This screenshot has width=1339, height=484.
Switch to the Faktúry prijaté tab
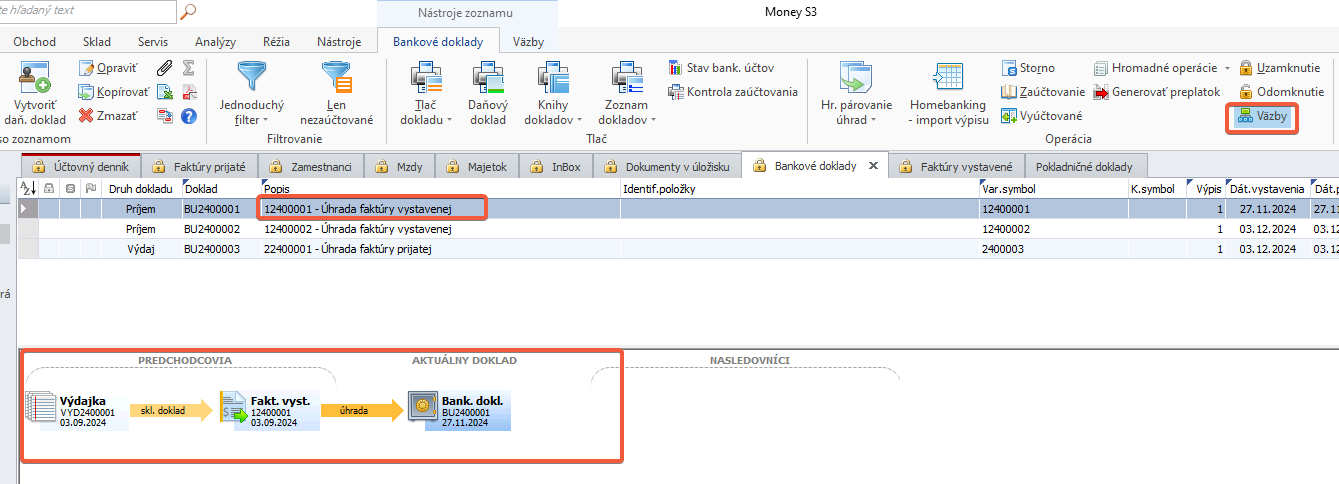pyautogui.click(x=199, y=166)
